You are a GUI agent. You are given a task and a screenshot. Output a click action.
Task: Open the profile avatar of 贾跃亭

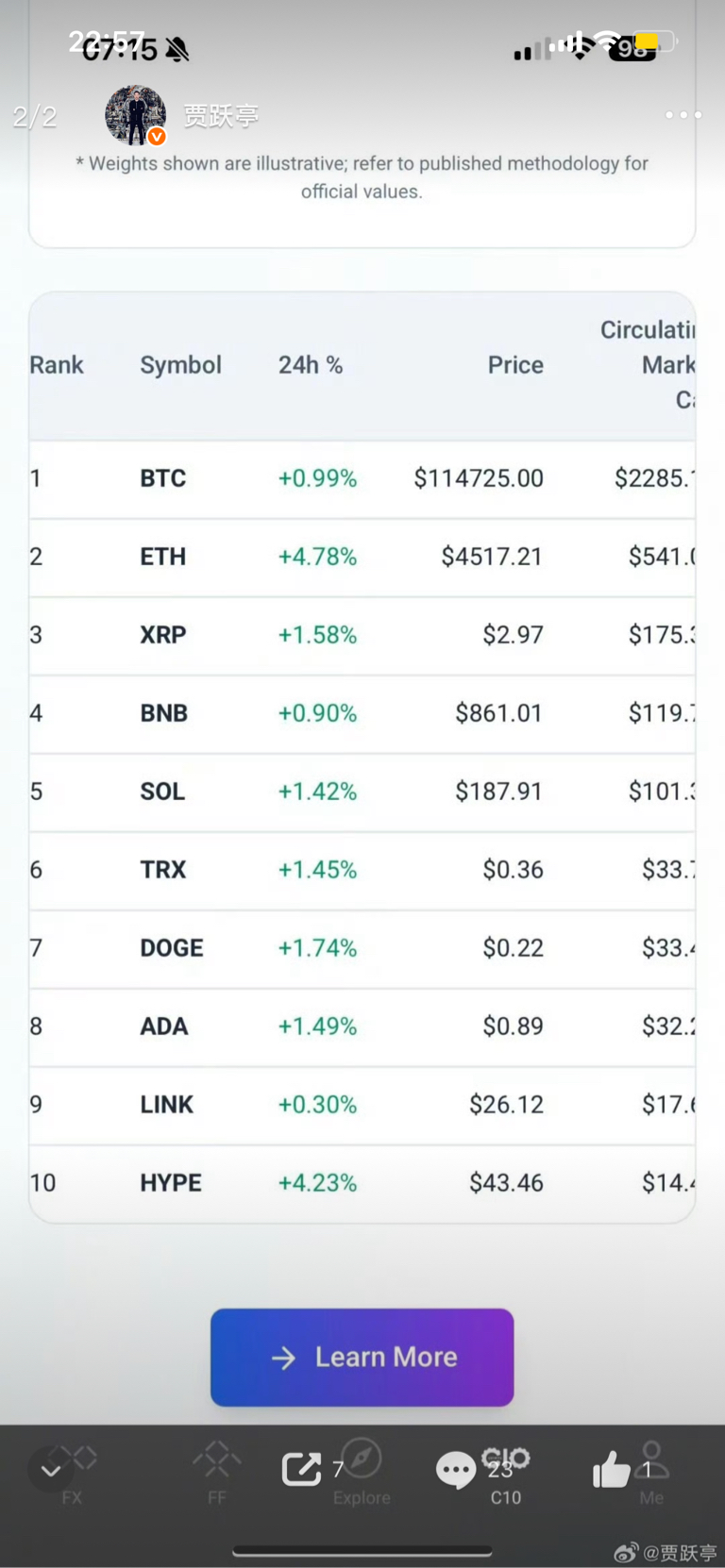click(x=135, y=115)
